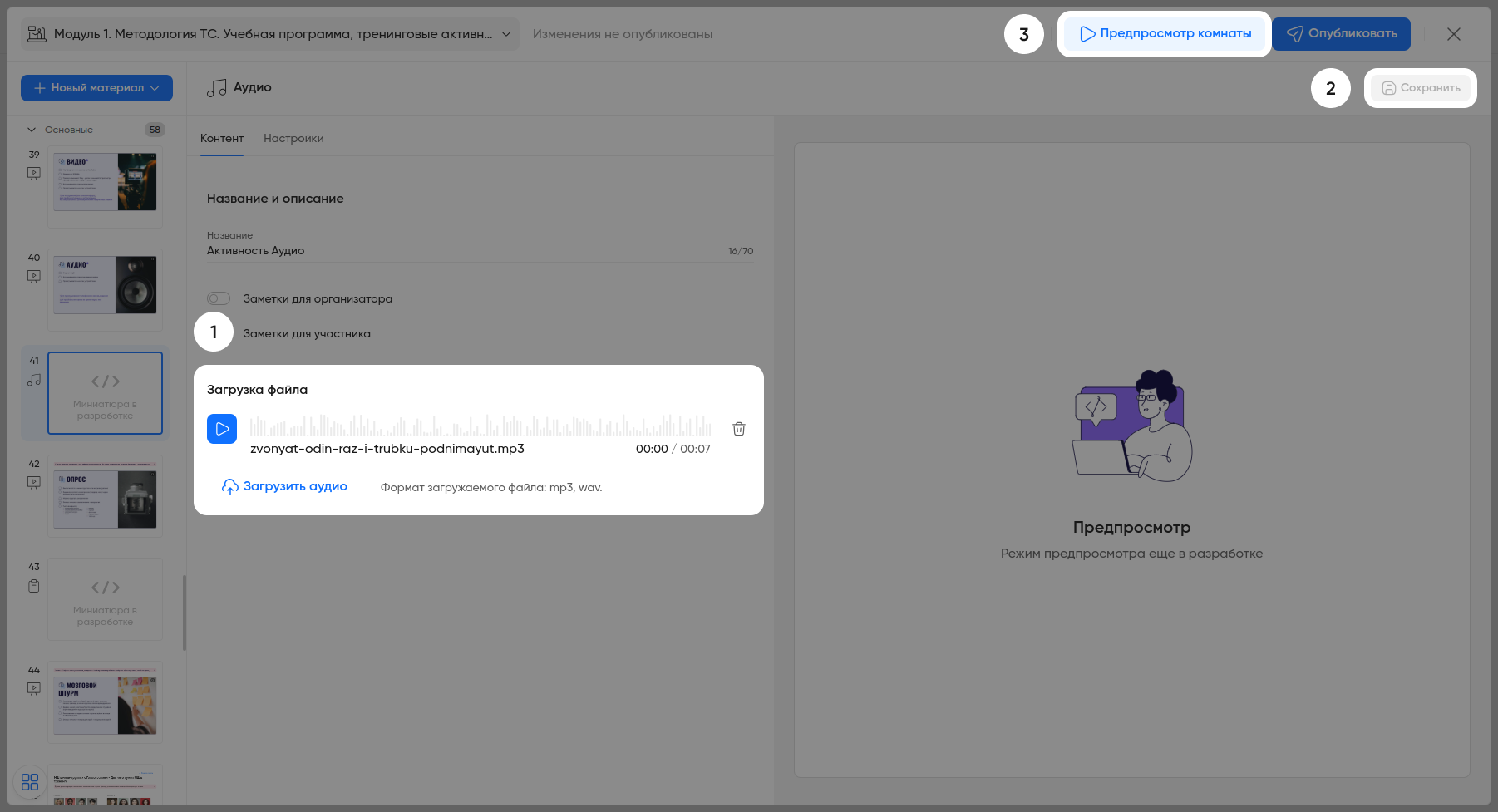Play the uploaded audio file
This screenshot has height=812, width=1498.
(x=222, y=429)
